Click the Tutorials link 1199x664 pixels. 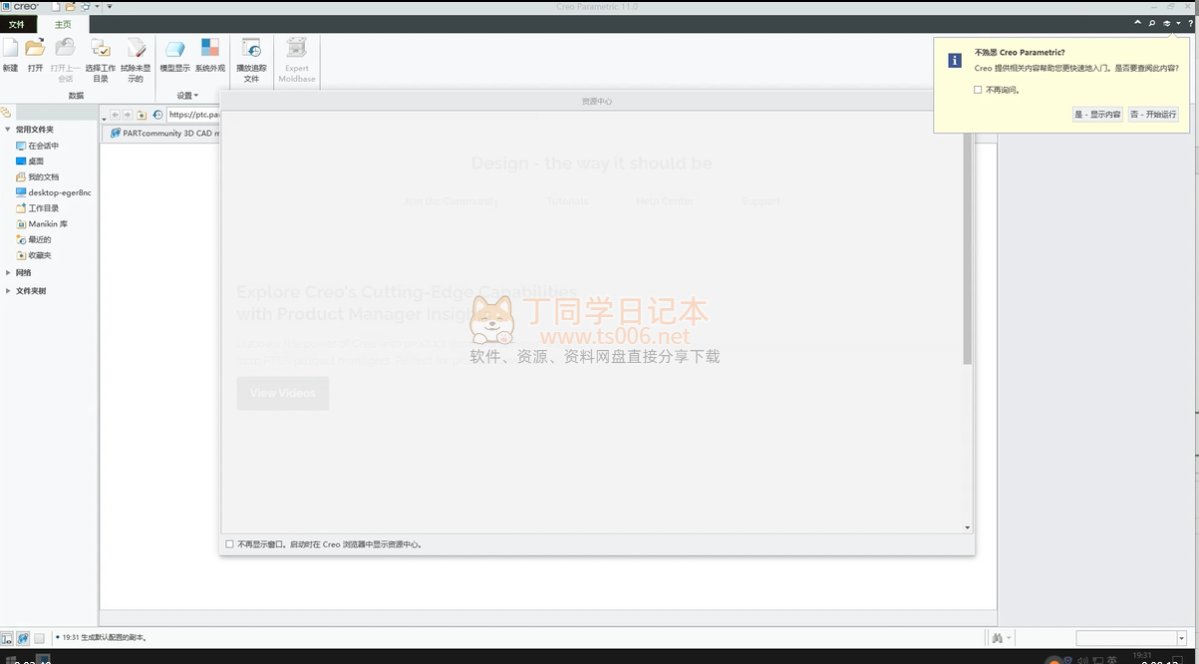[567, 201]
